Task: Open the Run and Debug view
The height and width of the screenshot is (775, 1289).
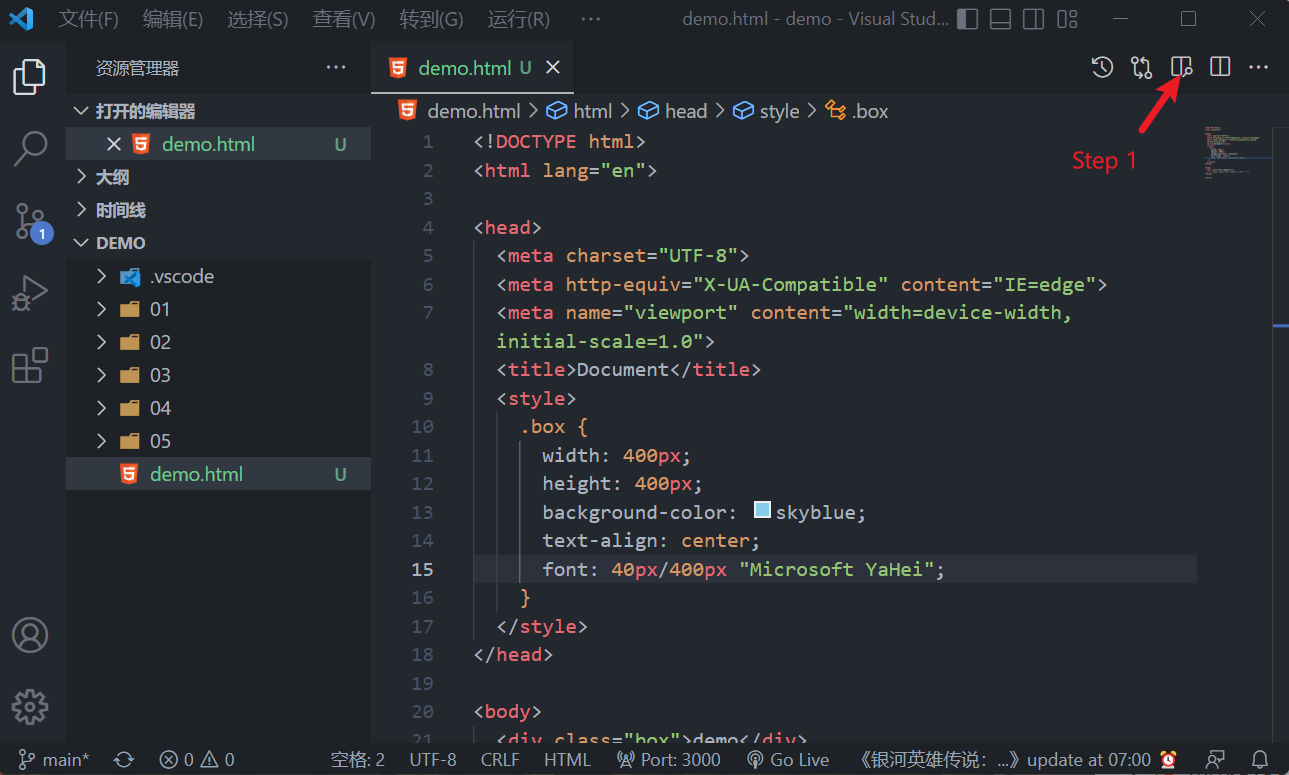Action: tap(30, 293)
